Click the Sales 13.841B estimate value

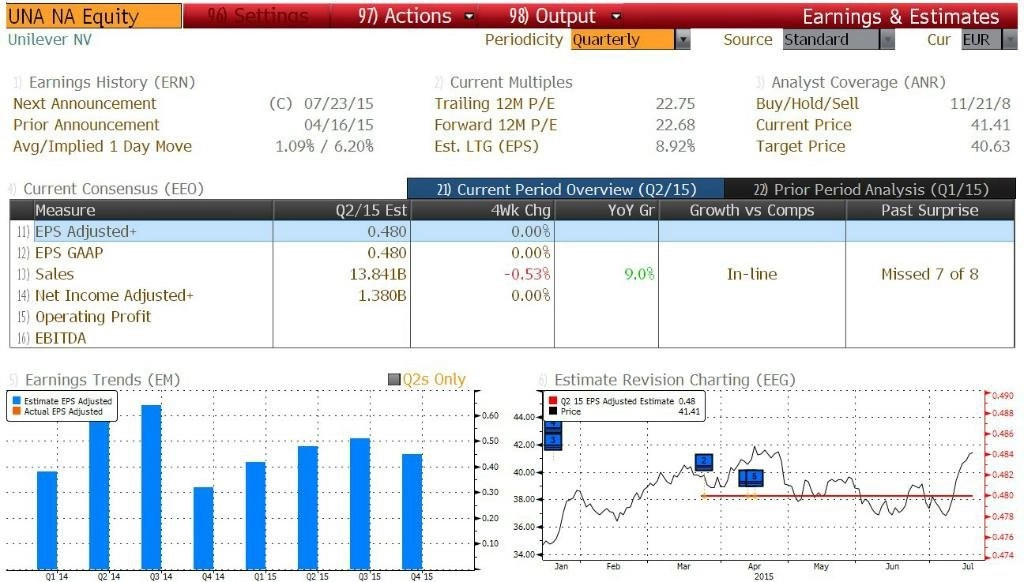coord(378,274)
